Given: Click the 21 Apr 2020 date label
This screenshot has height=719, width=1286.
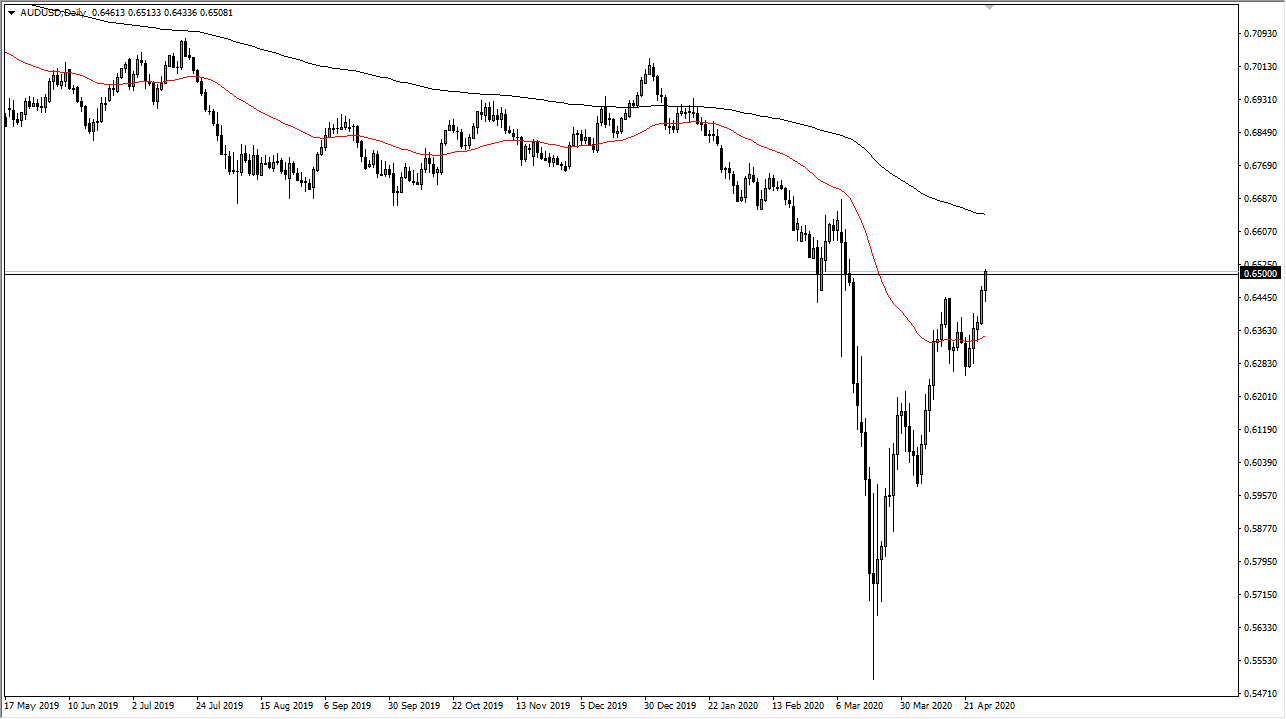Looking at the screenshot, I should [990, 706].
